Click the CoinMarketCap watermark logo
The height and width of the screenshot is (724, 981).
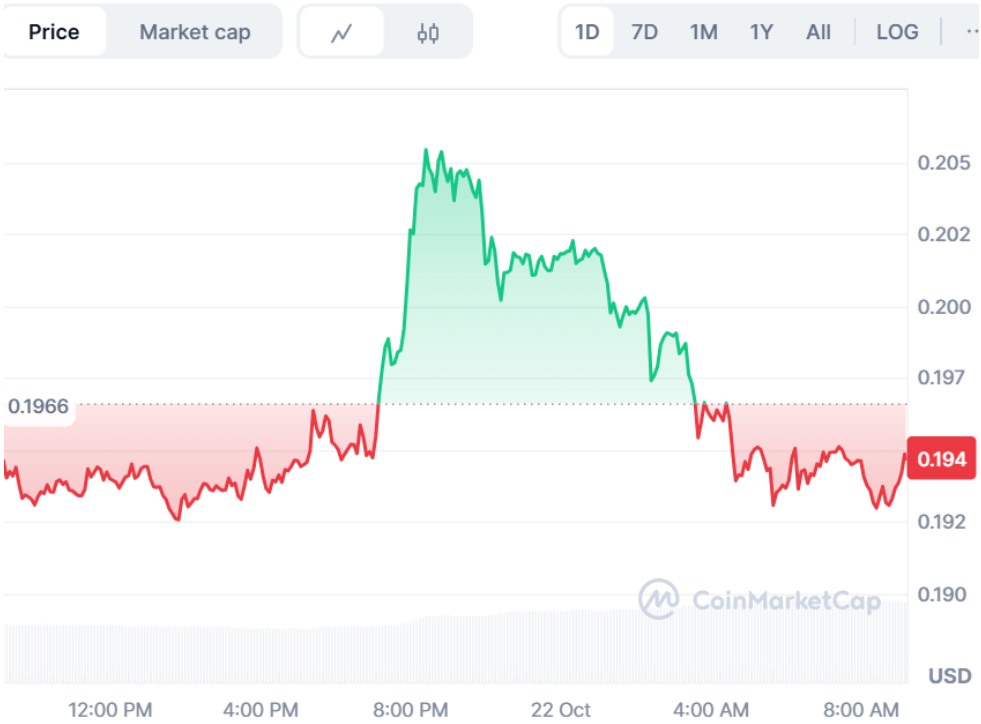(760, 600)
